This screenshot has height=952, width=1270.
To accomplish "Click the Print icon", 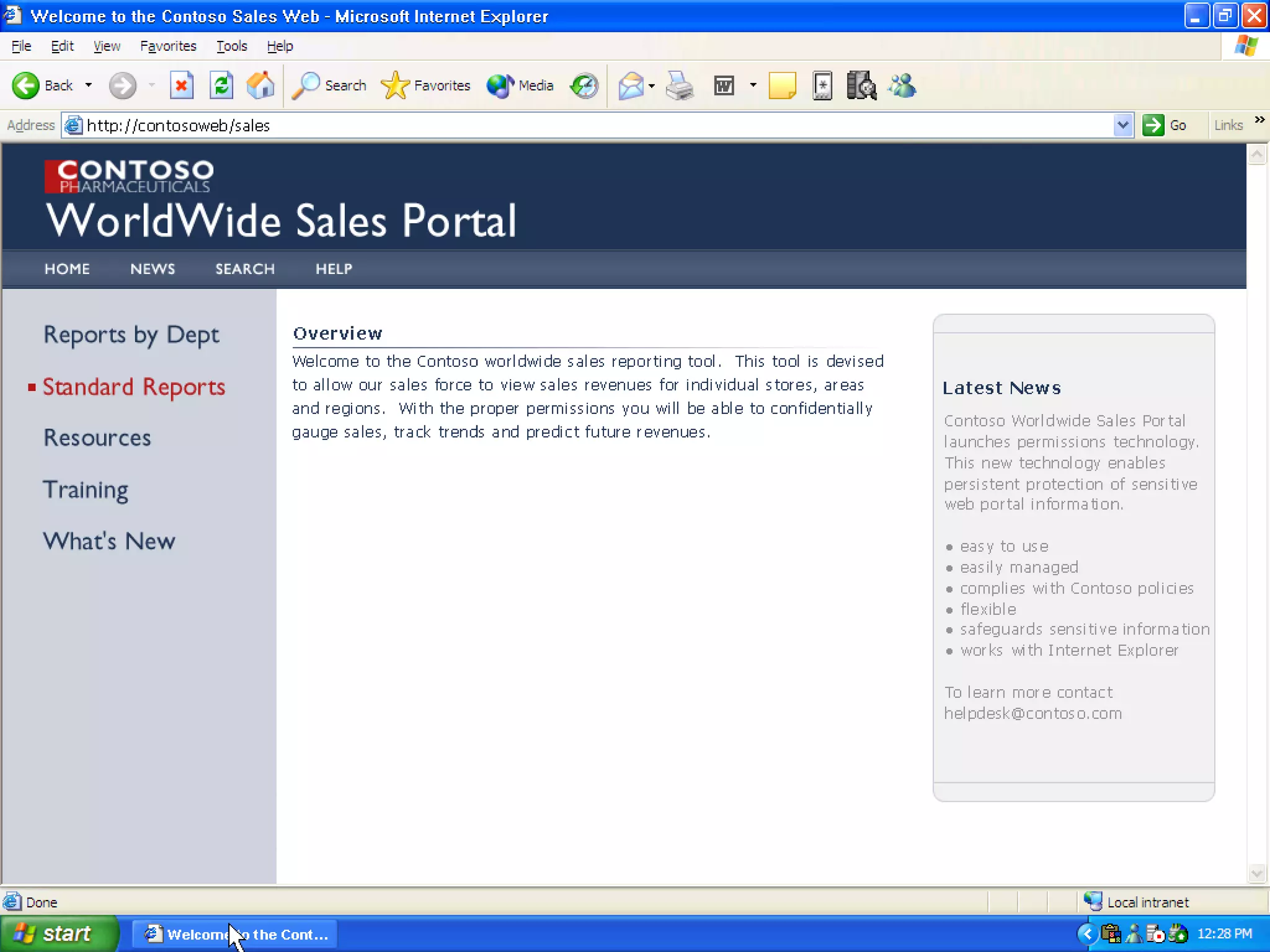I will coord(680,86).
